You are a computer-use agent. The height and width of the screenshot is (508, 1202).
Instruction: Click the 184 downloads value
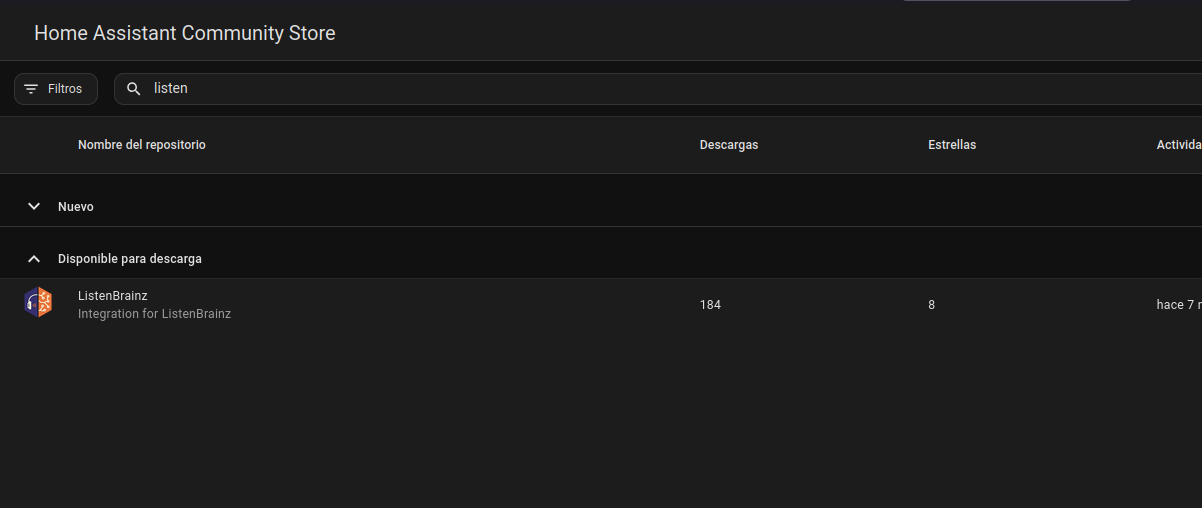710,305
